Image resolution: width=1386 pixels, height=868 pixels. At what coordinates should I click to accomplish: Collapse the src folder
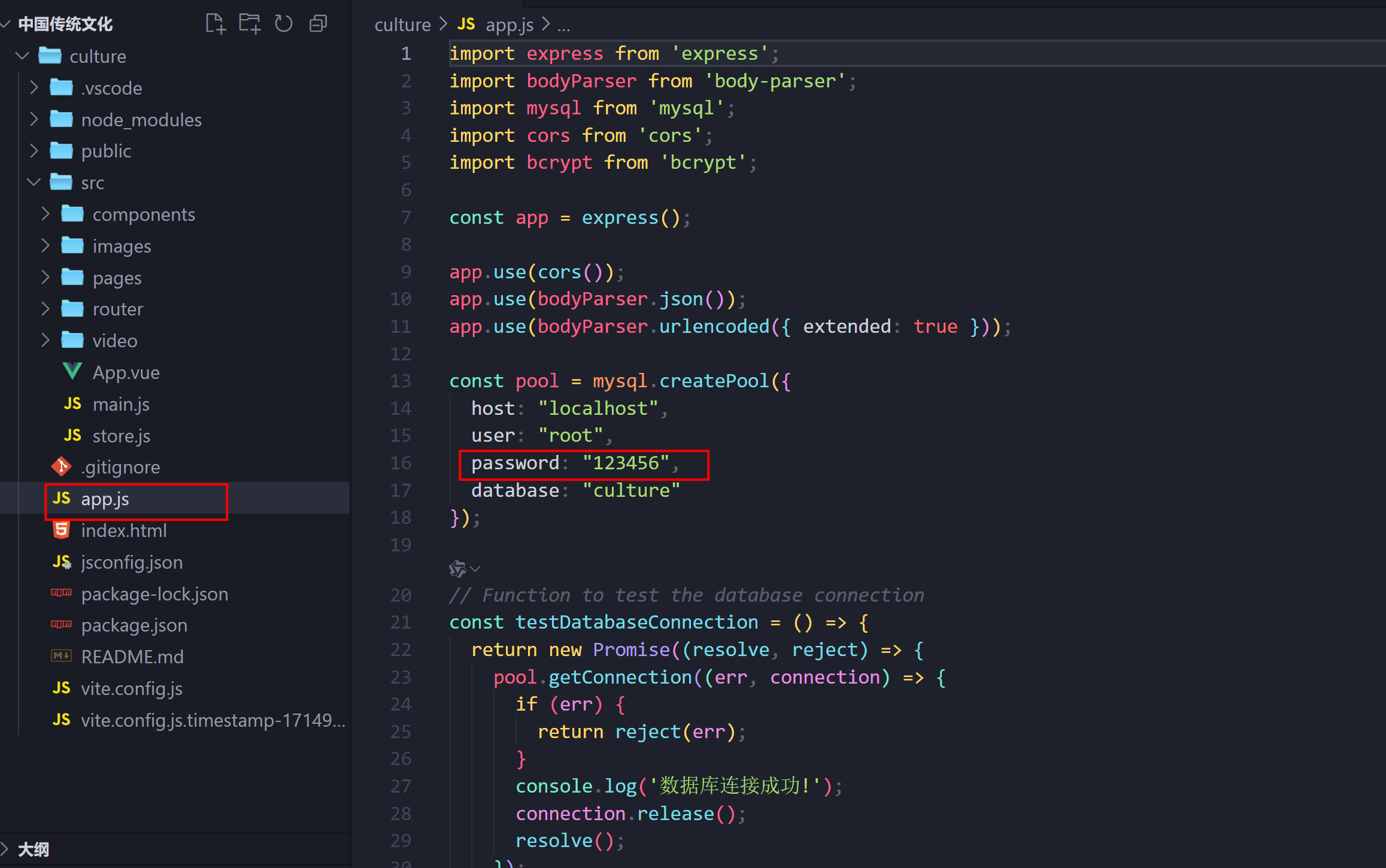tap(92, 183)
